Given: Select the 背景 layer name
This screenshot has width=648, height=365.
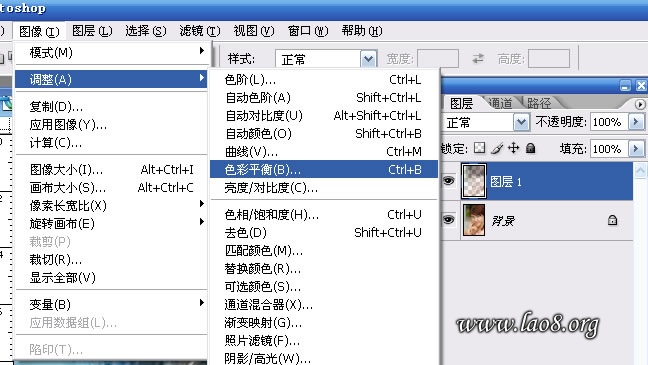Looking at the screenshot, I should click(x=503, y=221).
